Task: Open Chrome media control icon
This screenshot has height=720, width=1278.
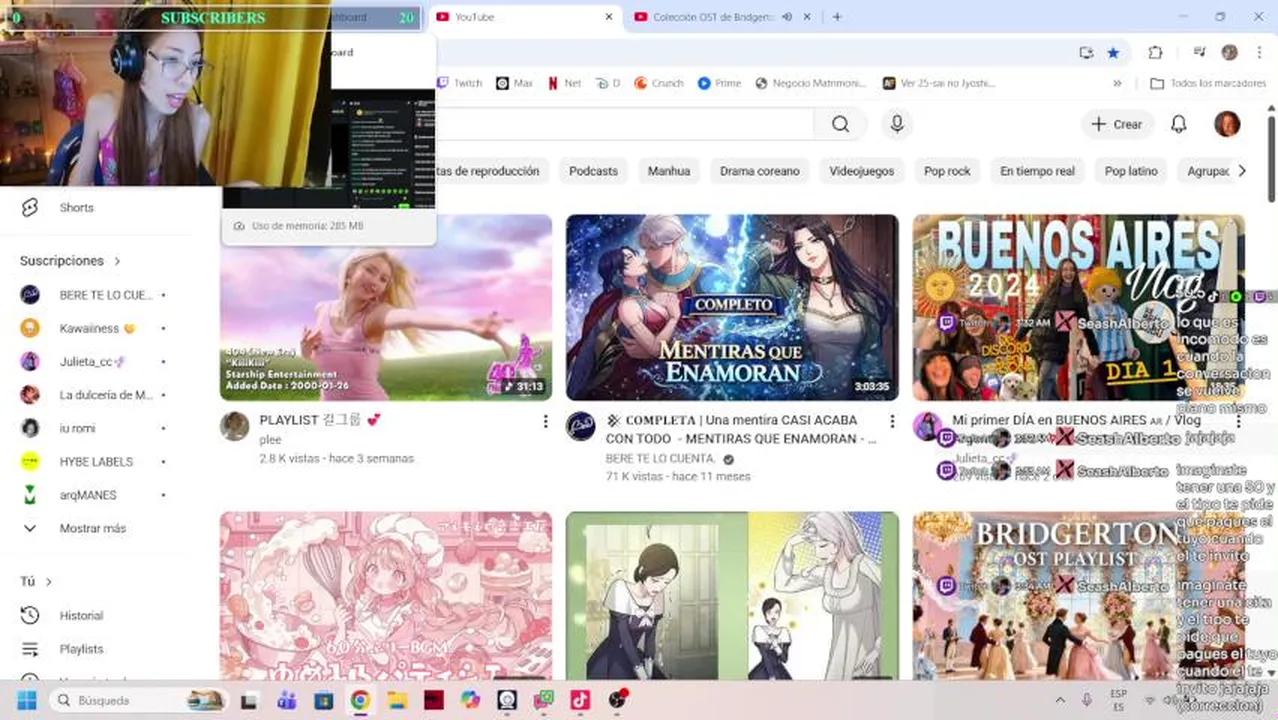Action: point(1199,53)
